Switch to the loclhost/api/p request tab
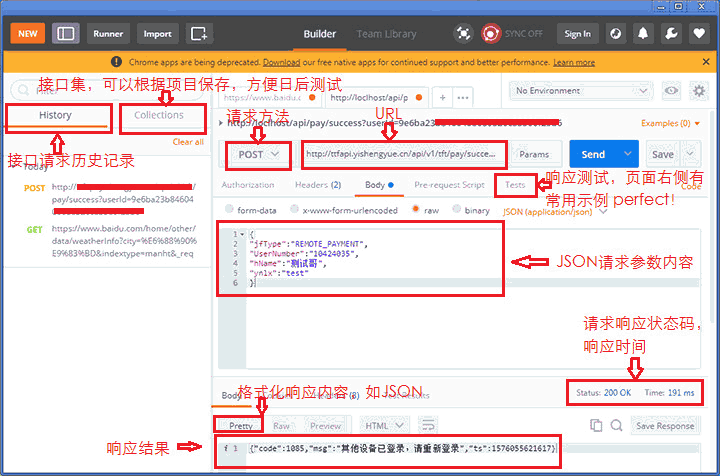 coord(376,97)
